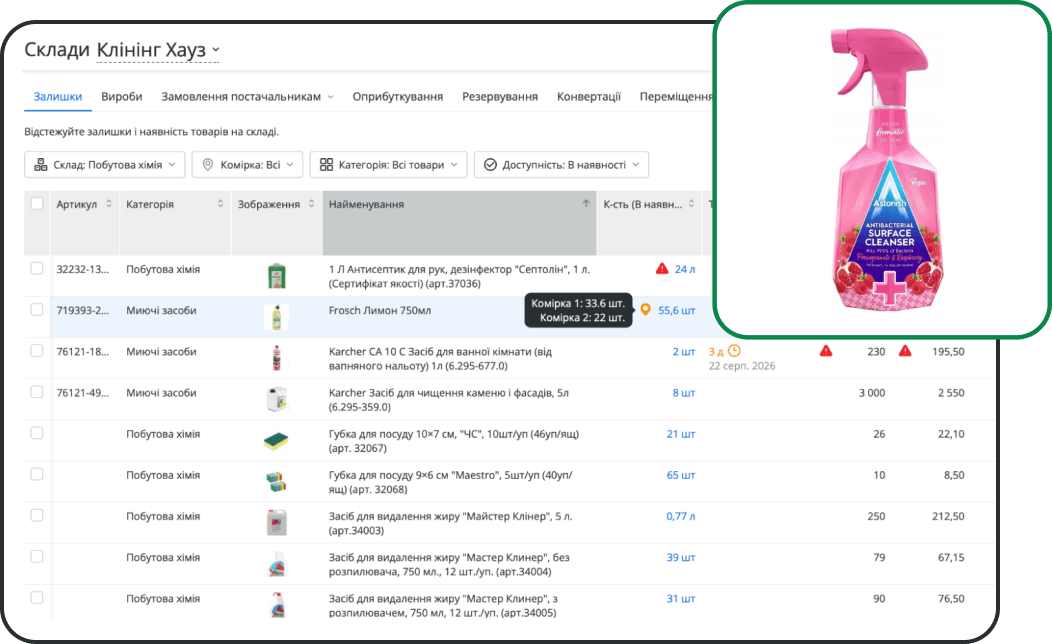This screenshot has height=644, width=1052.
Task: Sort by the Зображення column arrows
Action: point(311,203)
